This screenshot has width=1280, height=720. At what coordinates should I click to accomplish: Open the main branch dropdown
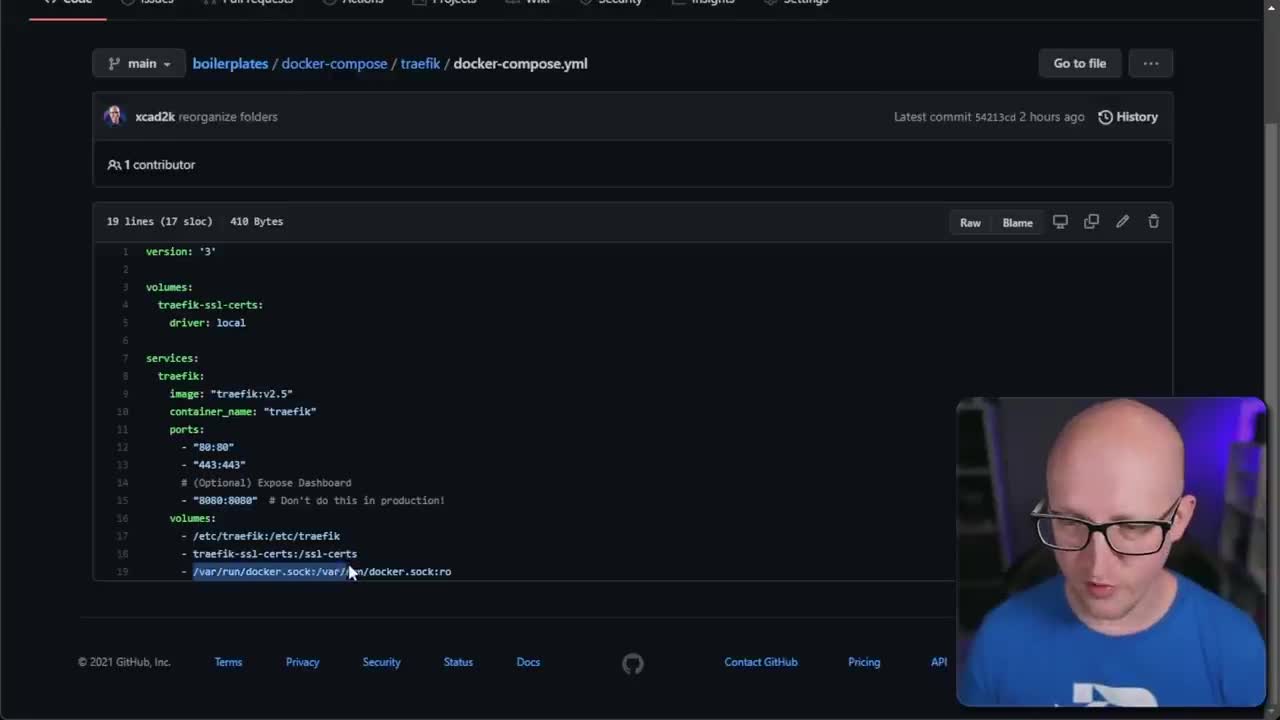(x=139, y=63)
